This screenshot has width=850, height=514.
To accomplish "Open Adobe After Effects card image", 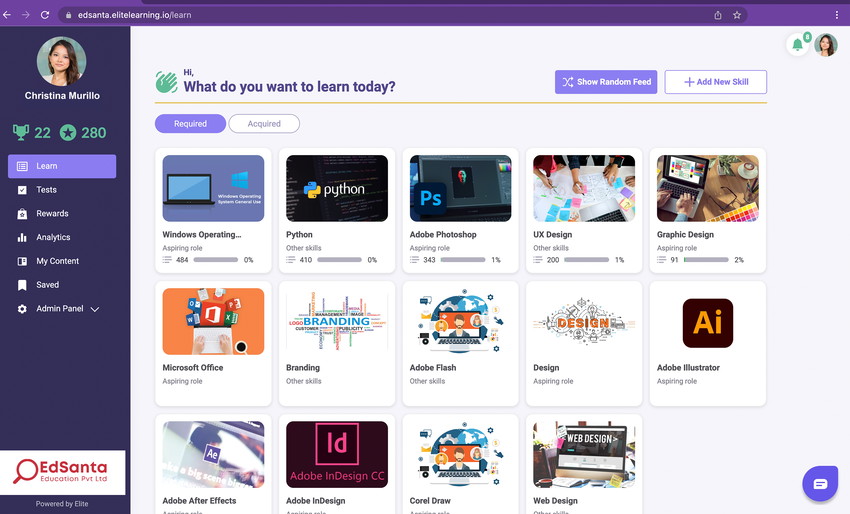I will pos(213,454).
